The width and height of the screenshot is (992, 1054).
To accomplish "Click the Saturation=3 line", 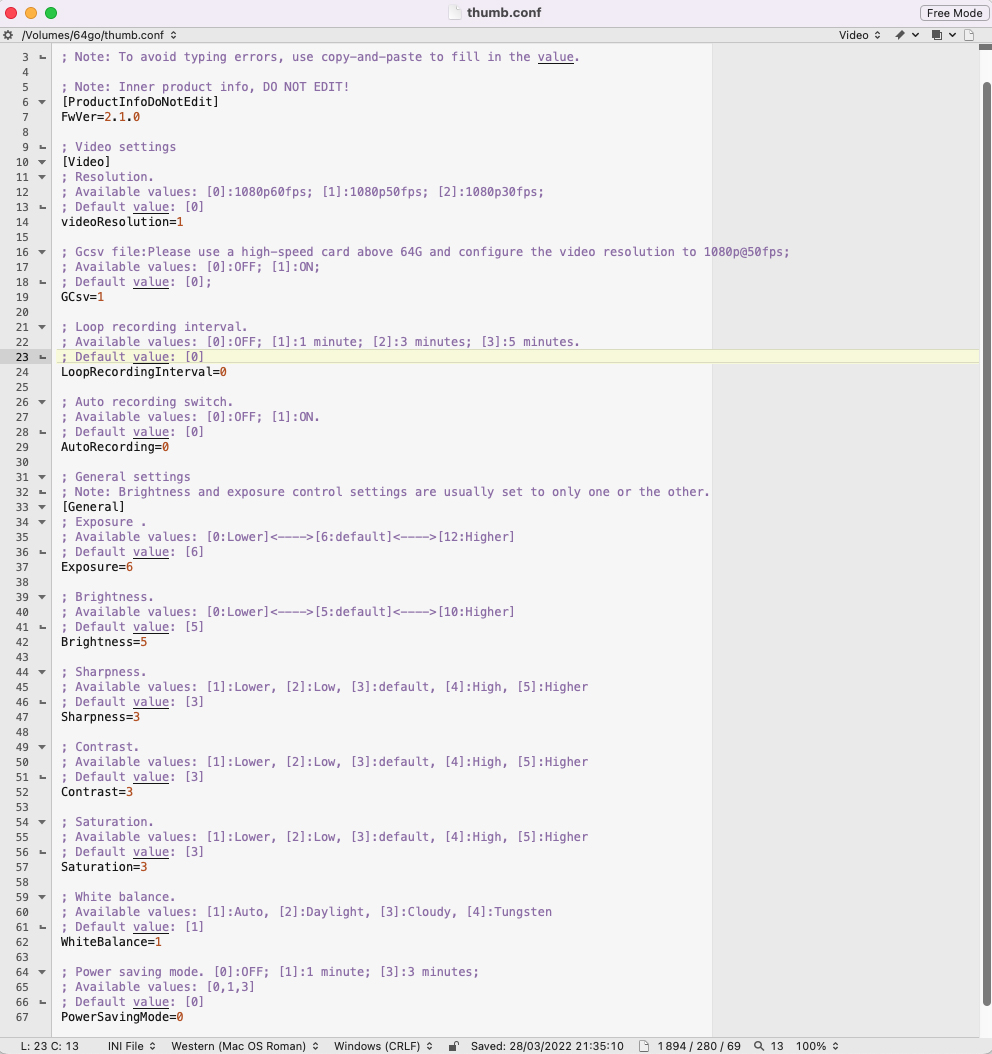I will [104, 867].
